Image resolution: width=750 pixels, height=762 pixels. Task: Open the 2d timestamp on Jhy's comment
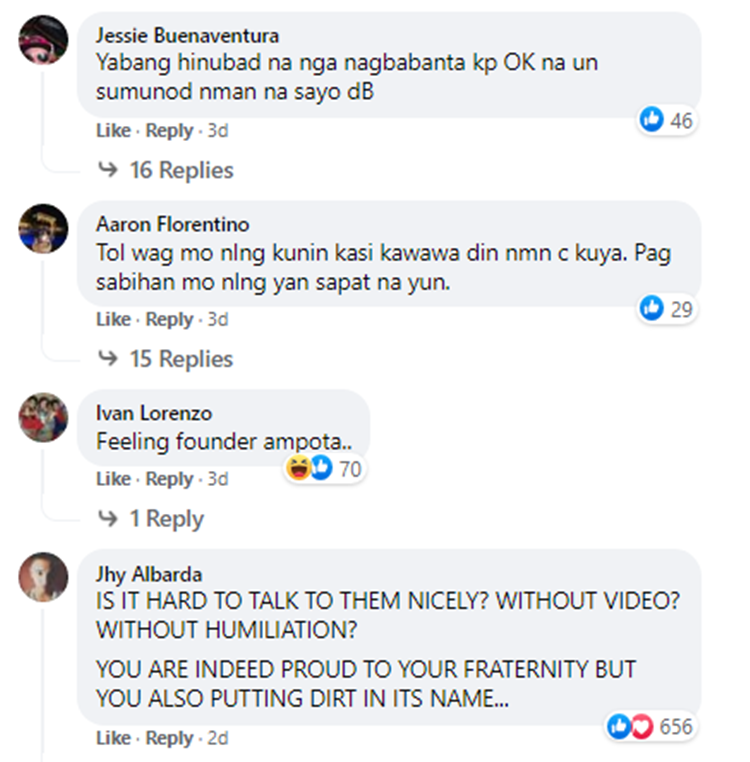(x=218, y=738)
